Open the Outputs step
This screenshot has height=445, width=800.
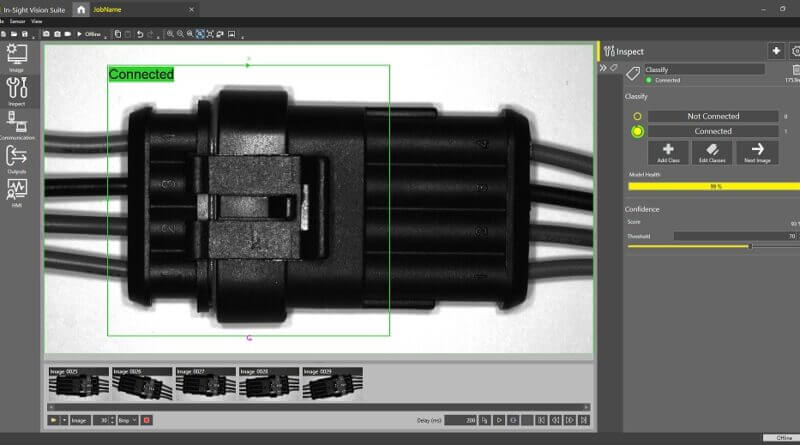[x=17, y=158]
